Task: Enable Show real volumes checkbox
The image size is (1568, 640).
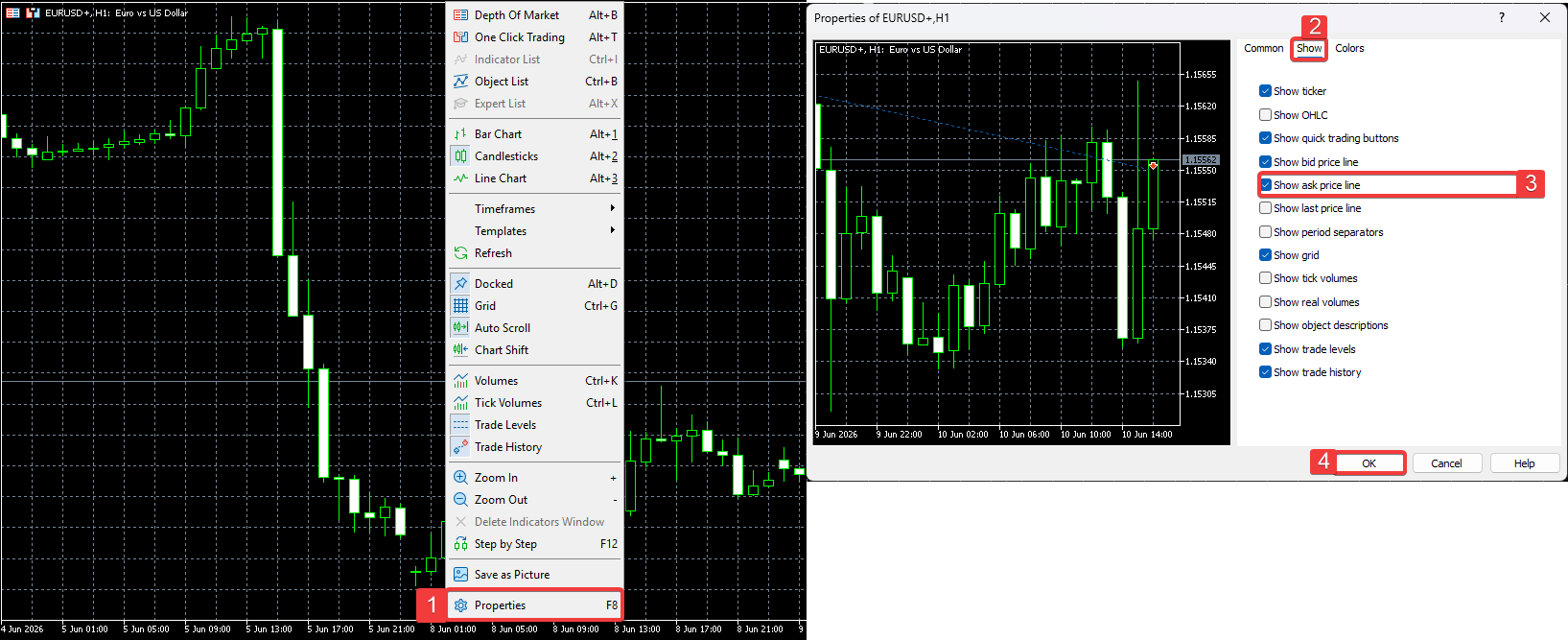Action: tap(1265, 302)
